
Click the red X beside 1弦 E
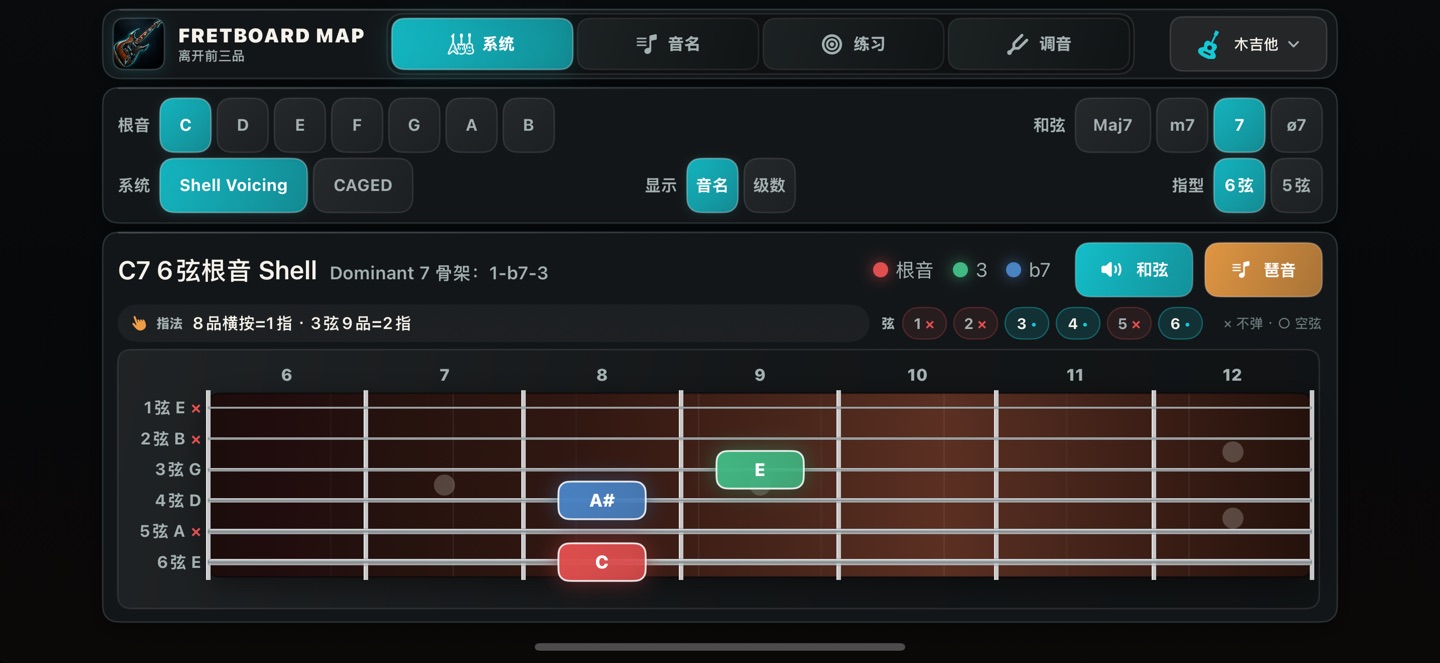click(x=196, y=408)
